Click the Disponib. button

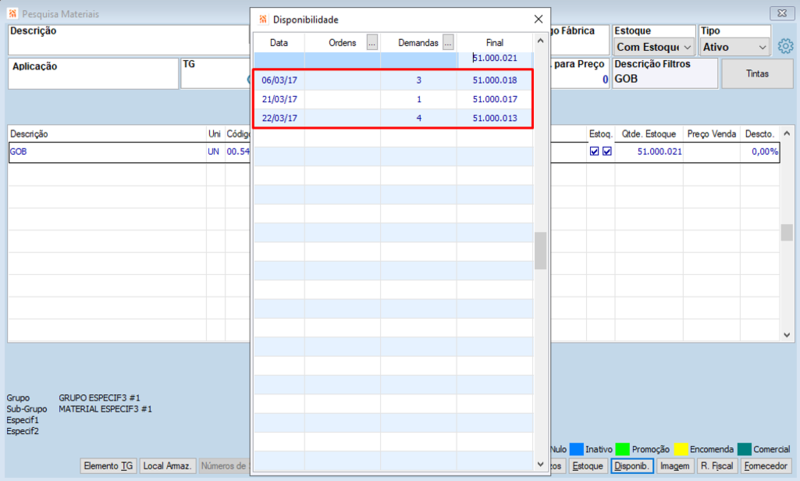coord(632,466)
